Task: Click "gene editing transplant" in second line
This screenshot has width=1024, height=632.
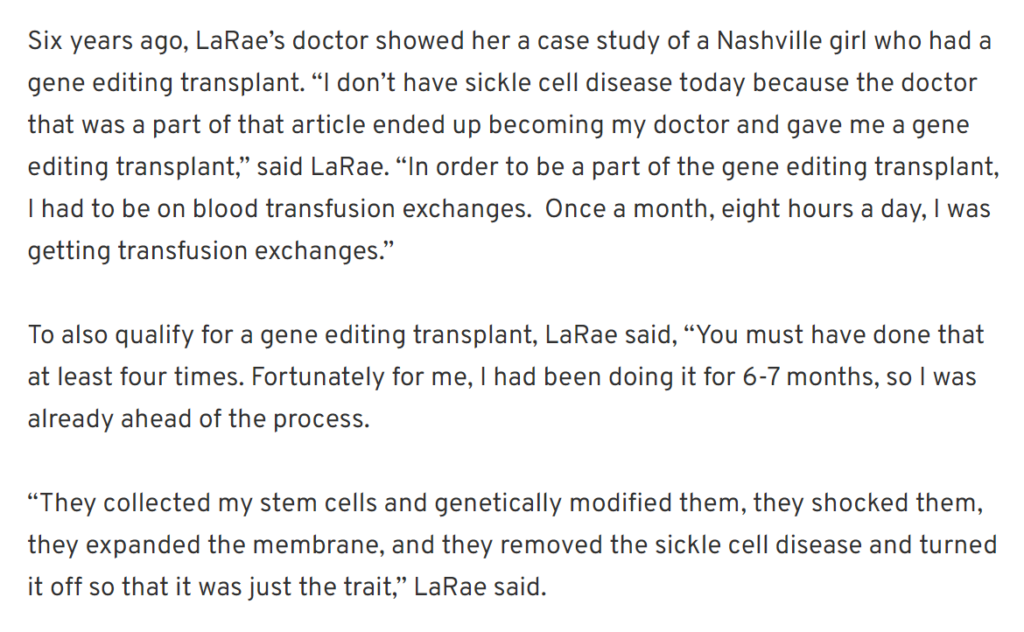Action: click(x=163, y=83)
